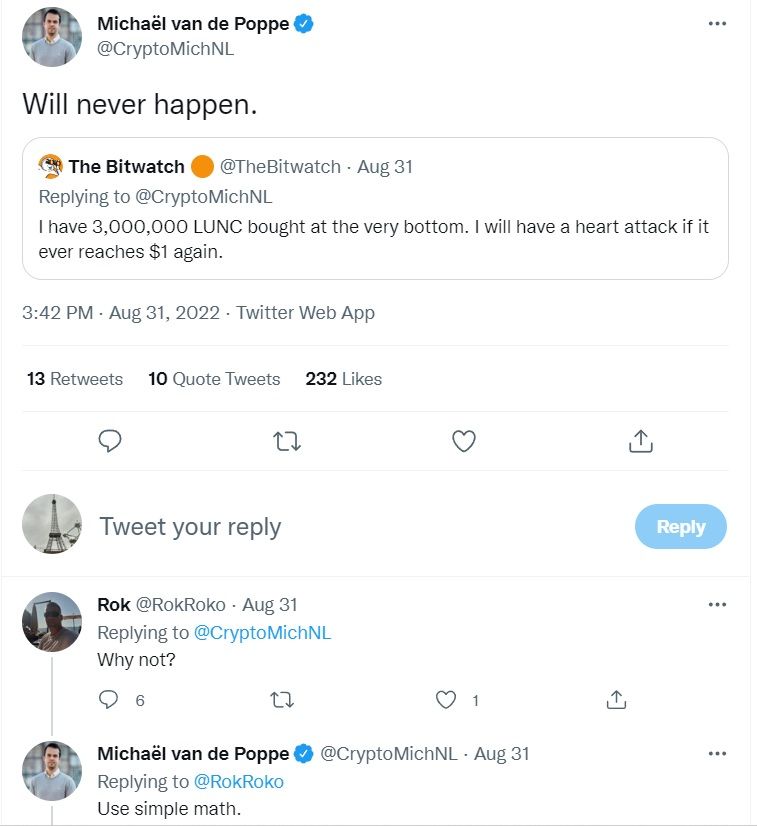757x826 pixels.
Task: Click the reply icon under main tweet
Action: [111, 441]
